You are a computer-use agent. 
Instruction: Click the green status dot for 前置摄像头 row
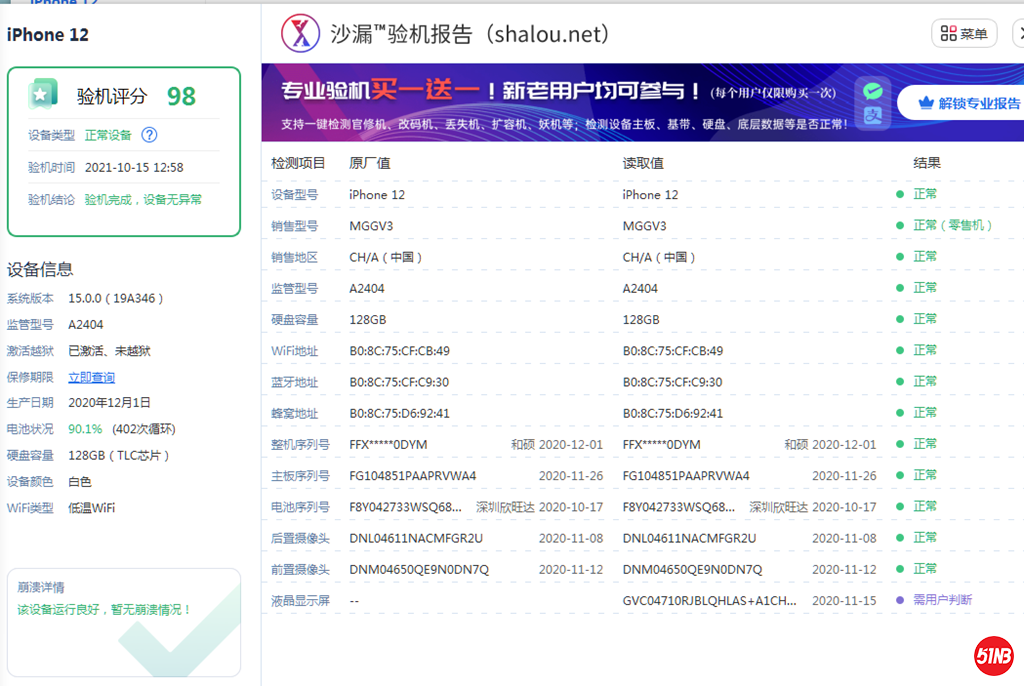[900, 569]
